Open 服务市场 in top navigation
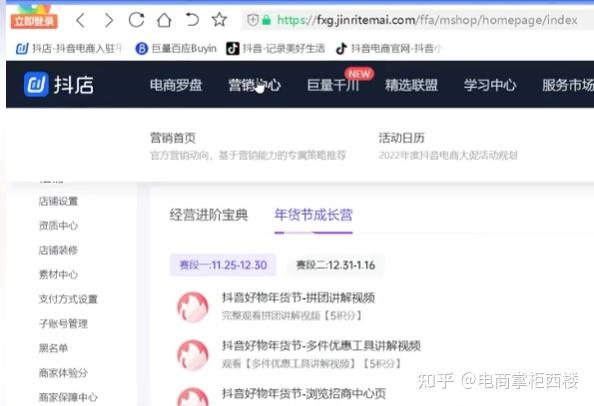The width and height of the screenshot is (594, 406). [x=568, y=85]
